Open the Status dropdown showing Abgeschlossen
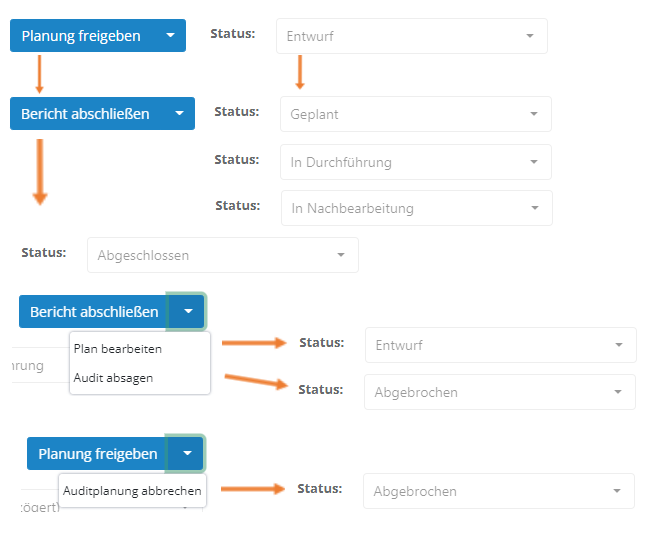The height and width of the screenshot is (540, 659). [x=222, y=255]
